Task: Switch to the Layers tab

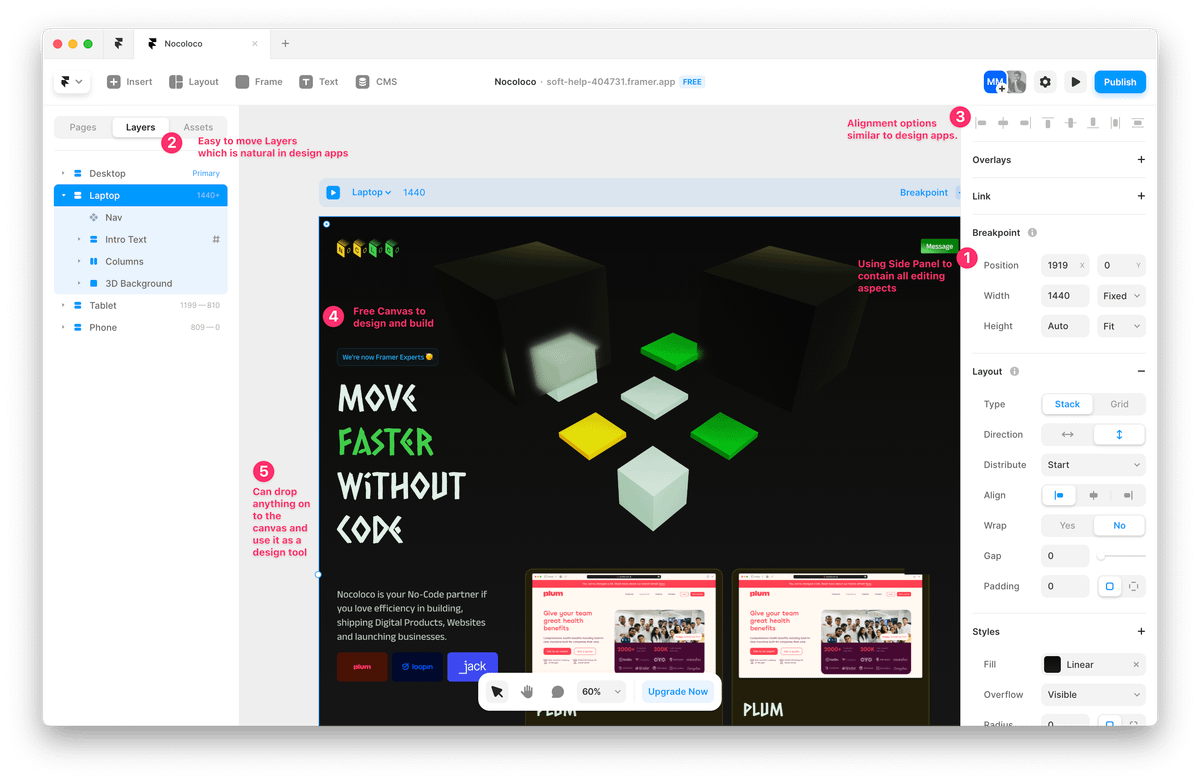Action: tap(140, 127)
